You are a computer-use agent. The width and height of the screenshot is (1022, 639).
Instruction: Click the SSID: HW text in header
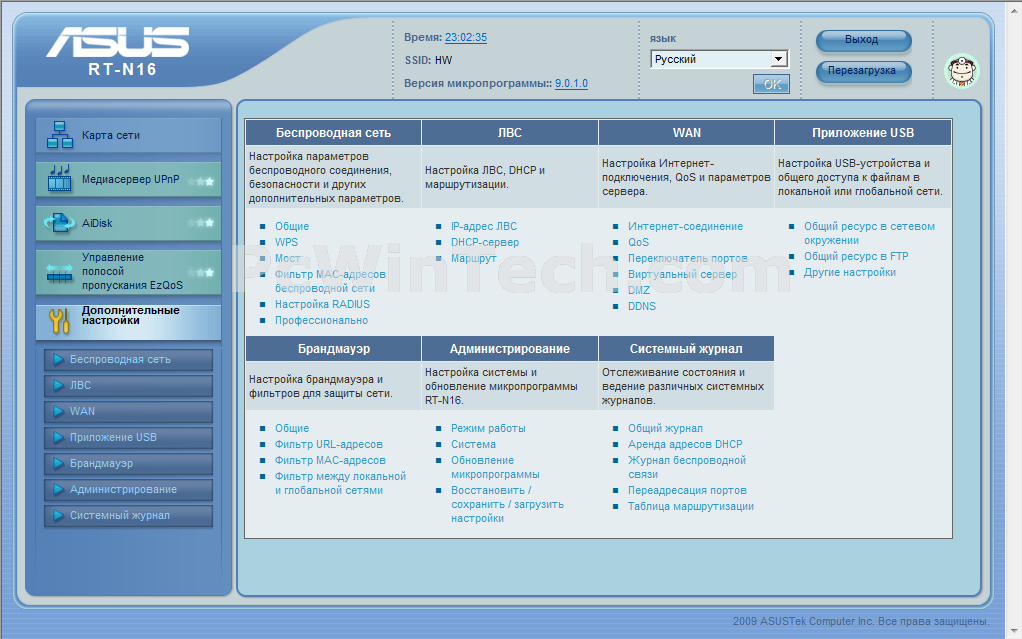428,60
